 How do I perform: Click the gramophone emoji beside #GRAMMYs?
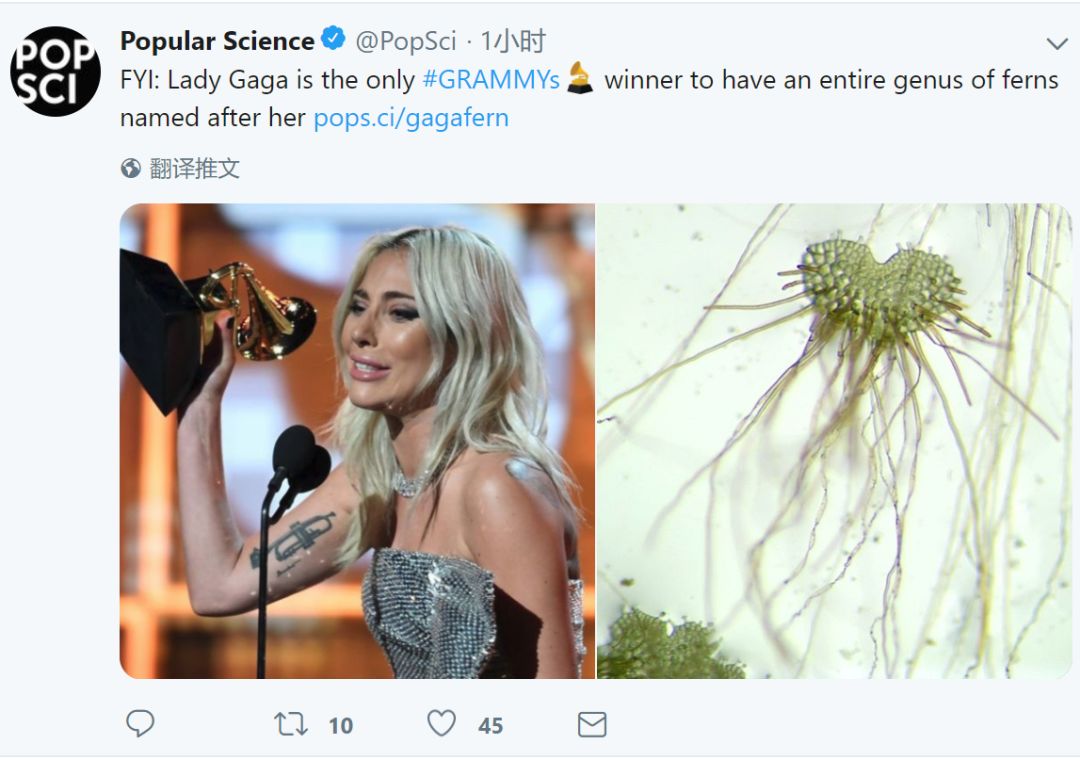(x=580, y=78)
